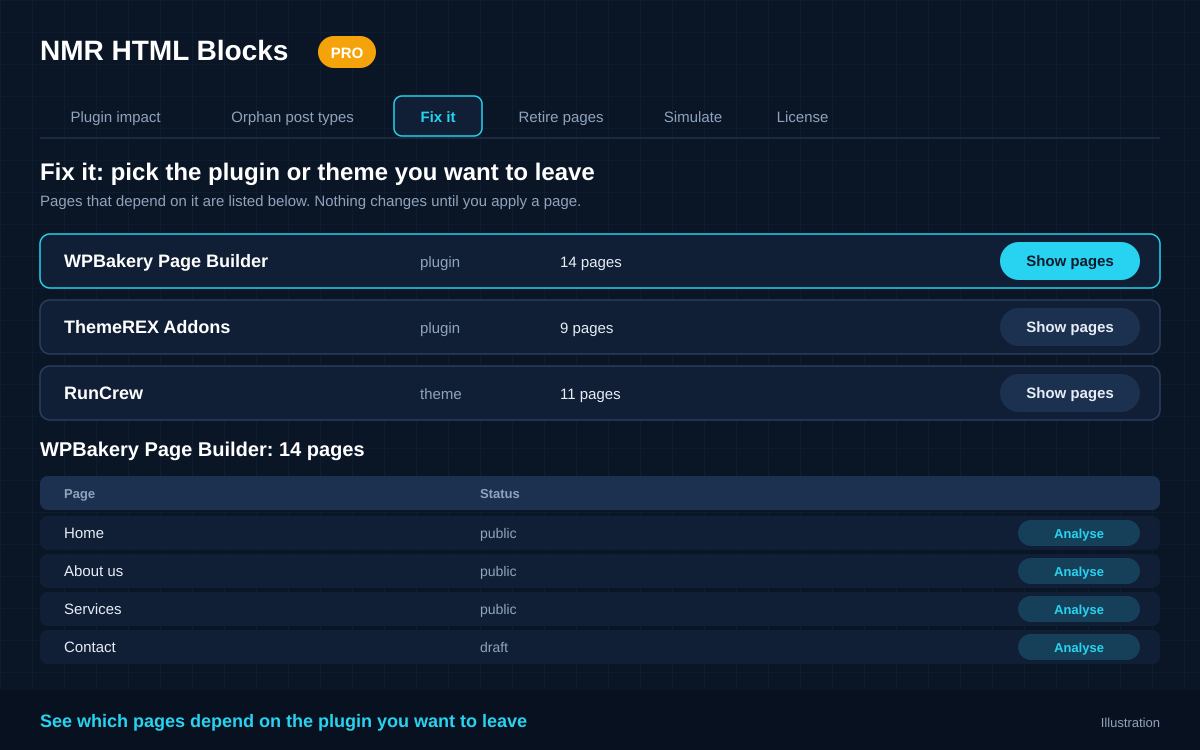Click the Page column header

(79, 493)
